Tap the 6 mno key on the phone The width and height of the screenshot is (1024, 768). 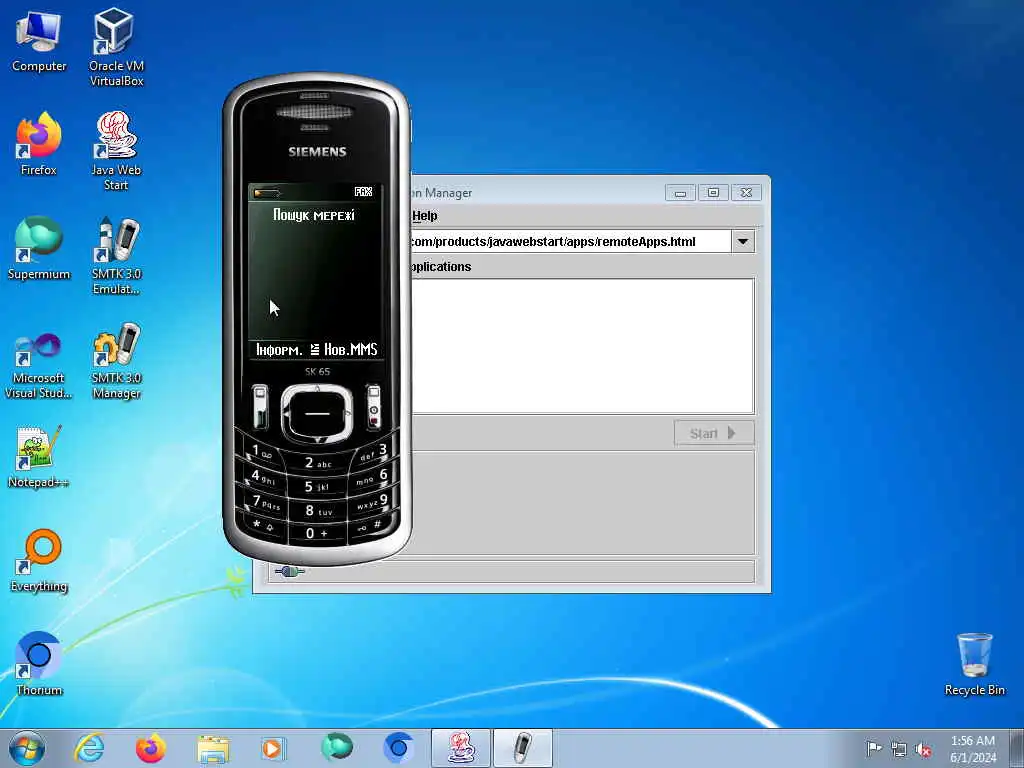373,477
